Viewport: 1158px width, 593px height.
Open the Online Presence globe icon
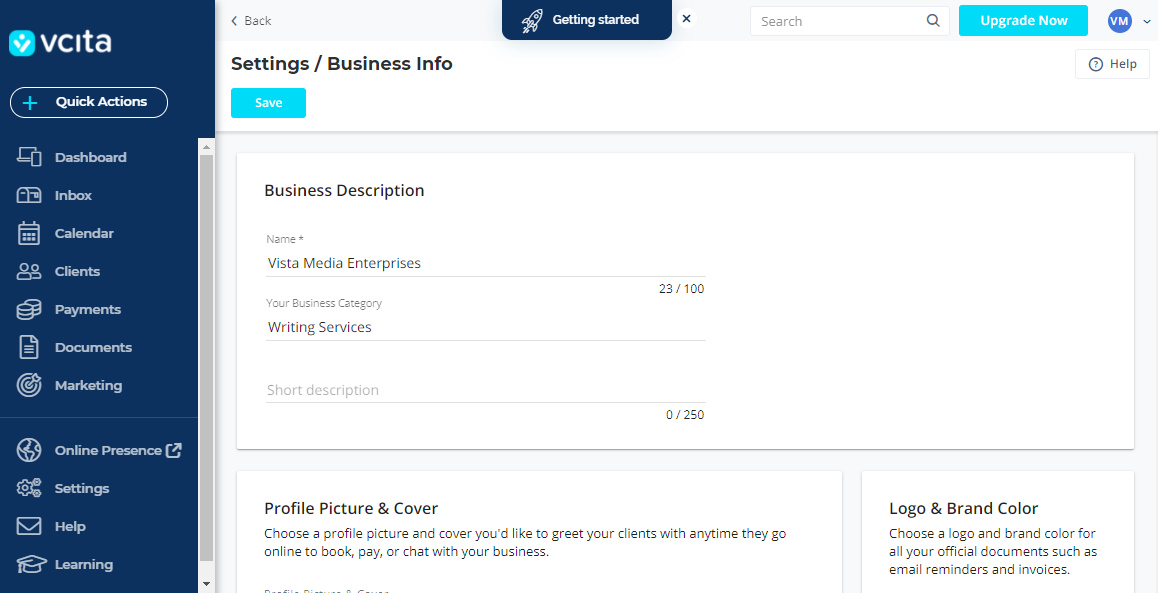tap(29, 450)
